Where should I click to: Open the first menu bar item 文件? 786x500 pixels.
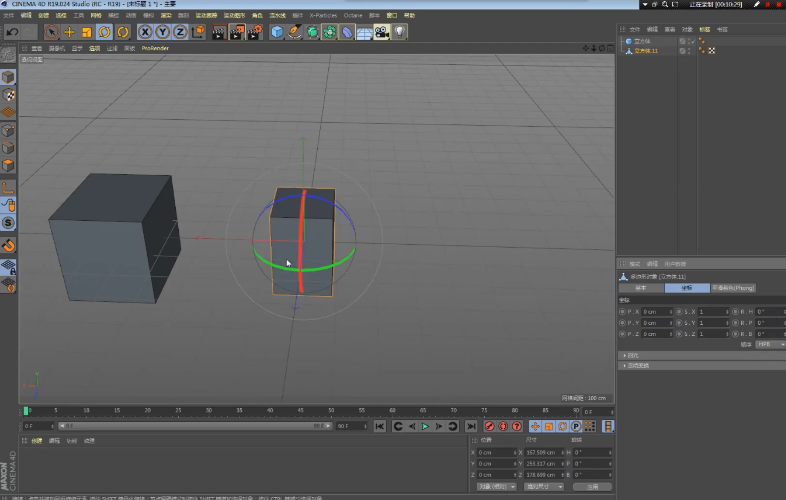(9, 16)
